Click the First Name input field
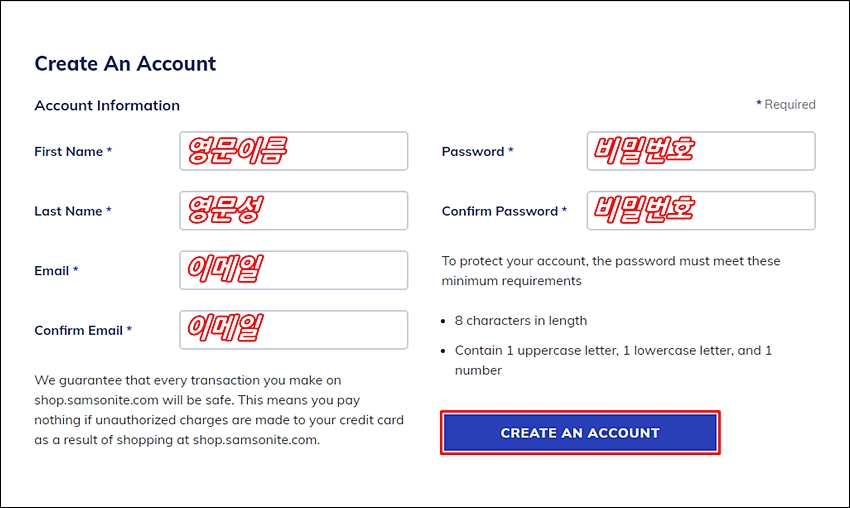The height and width of the screenshot is (508, 850). coord(293,151)
